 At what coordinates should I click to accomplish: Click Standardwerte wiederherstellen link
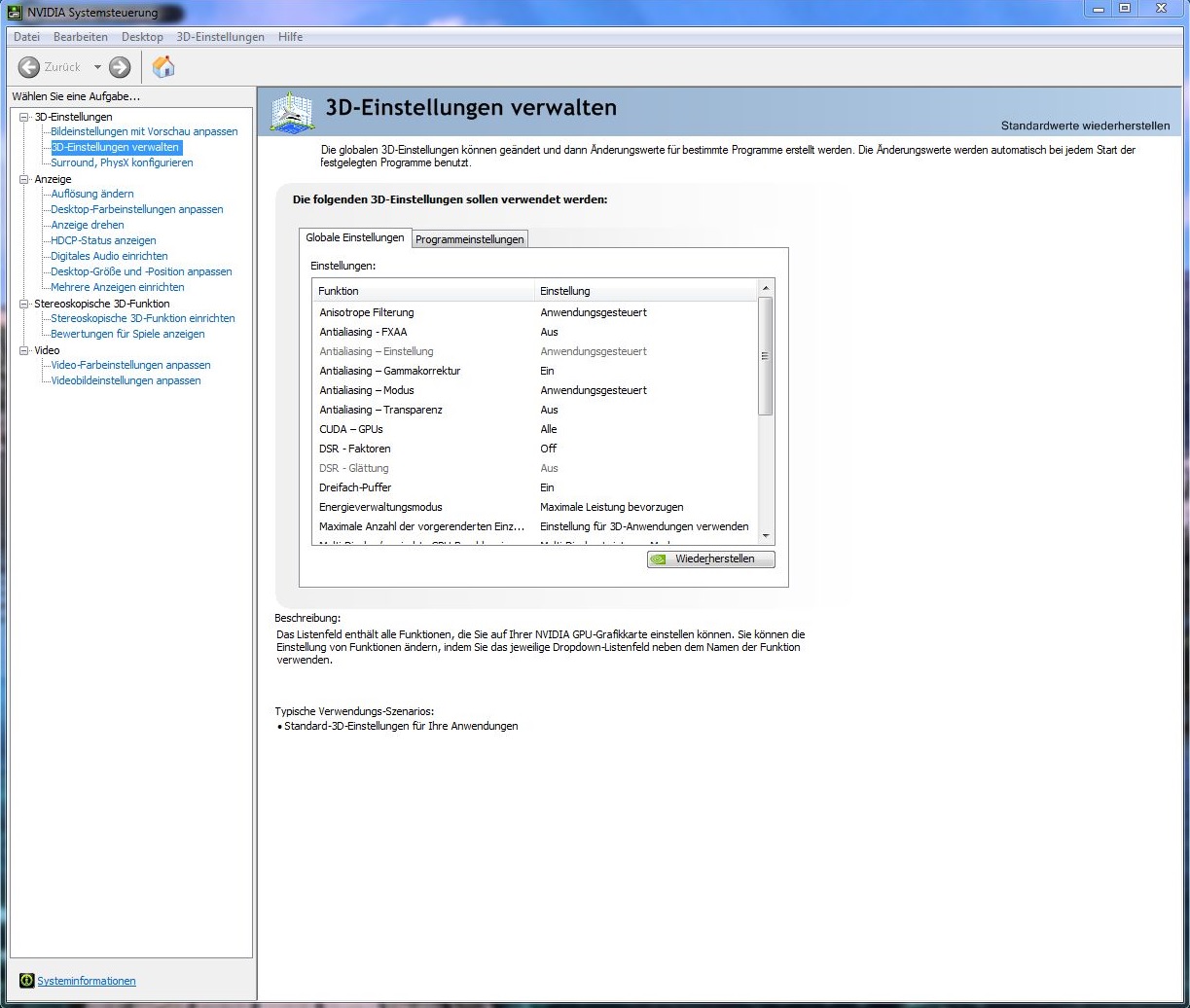pyautogui.click(x=1086, y=126)
